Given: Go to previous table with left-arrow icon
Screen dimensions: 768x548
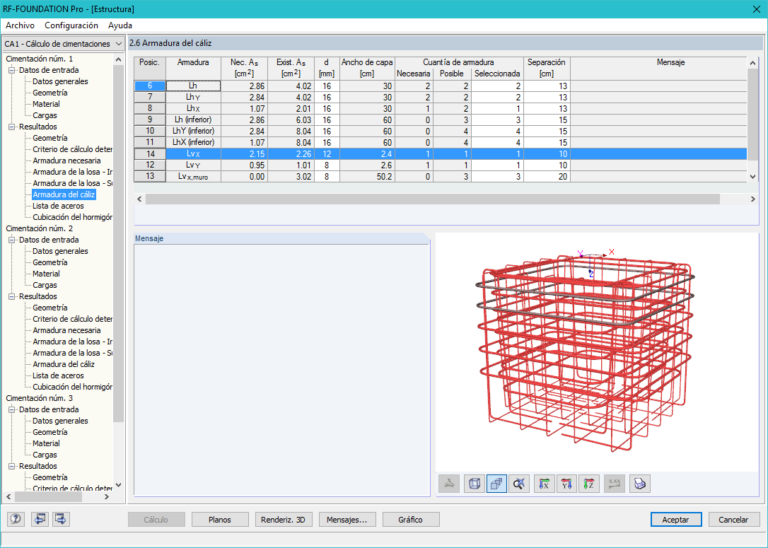Looking at the screenshot, I should tap(40, 519).
